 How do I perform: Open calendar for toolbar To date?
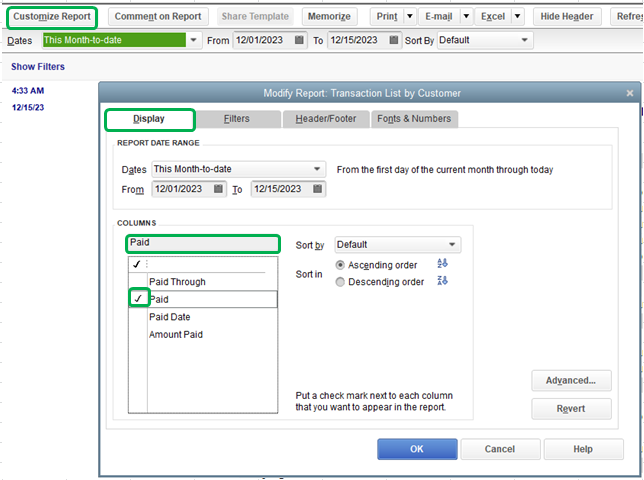point(393,40)
